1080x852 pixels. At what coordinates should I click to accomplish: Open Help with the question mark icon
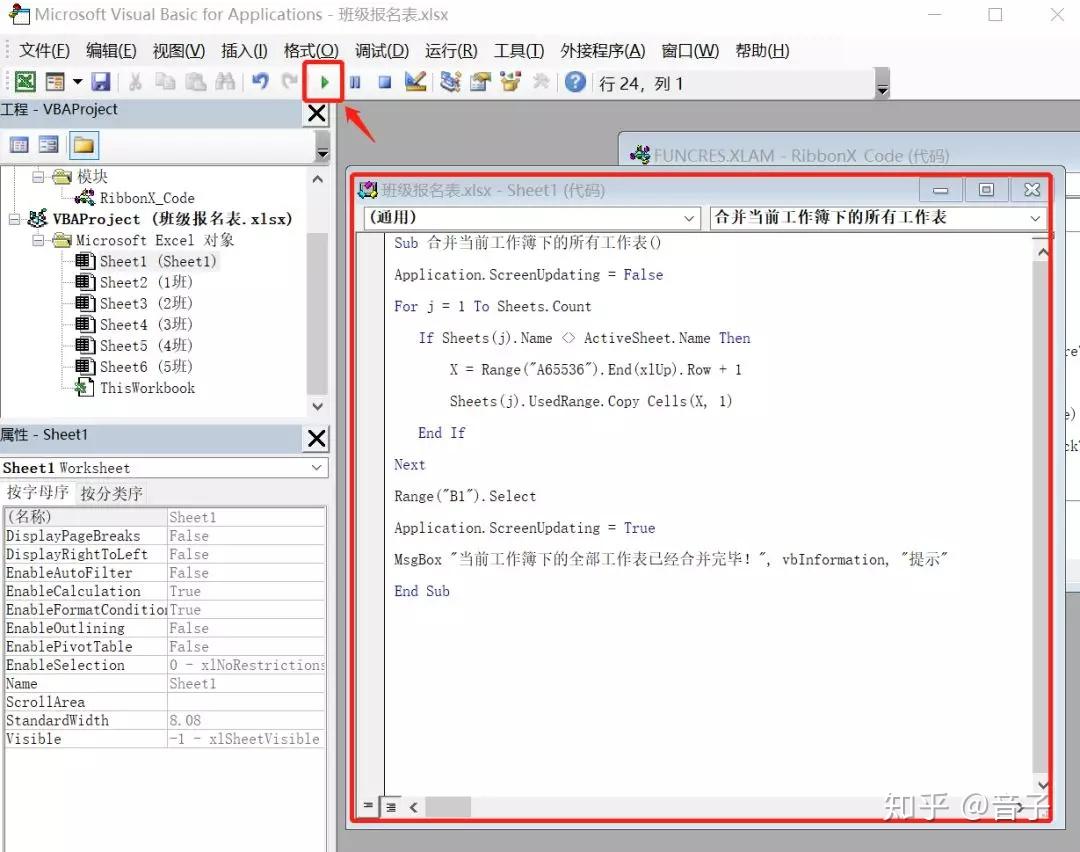pos(575,82)
